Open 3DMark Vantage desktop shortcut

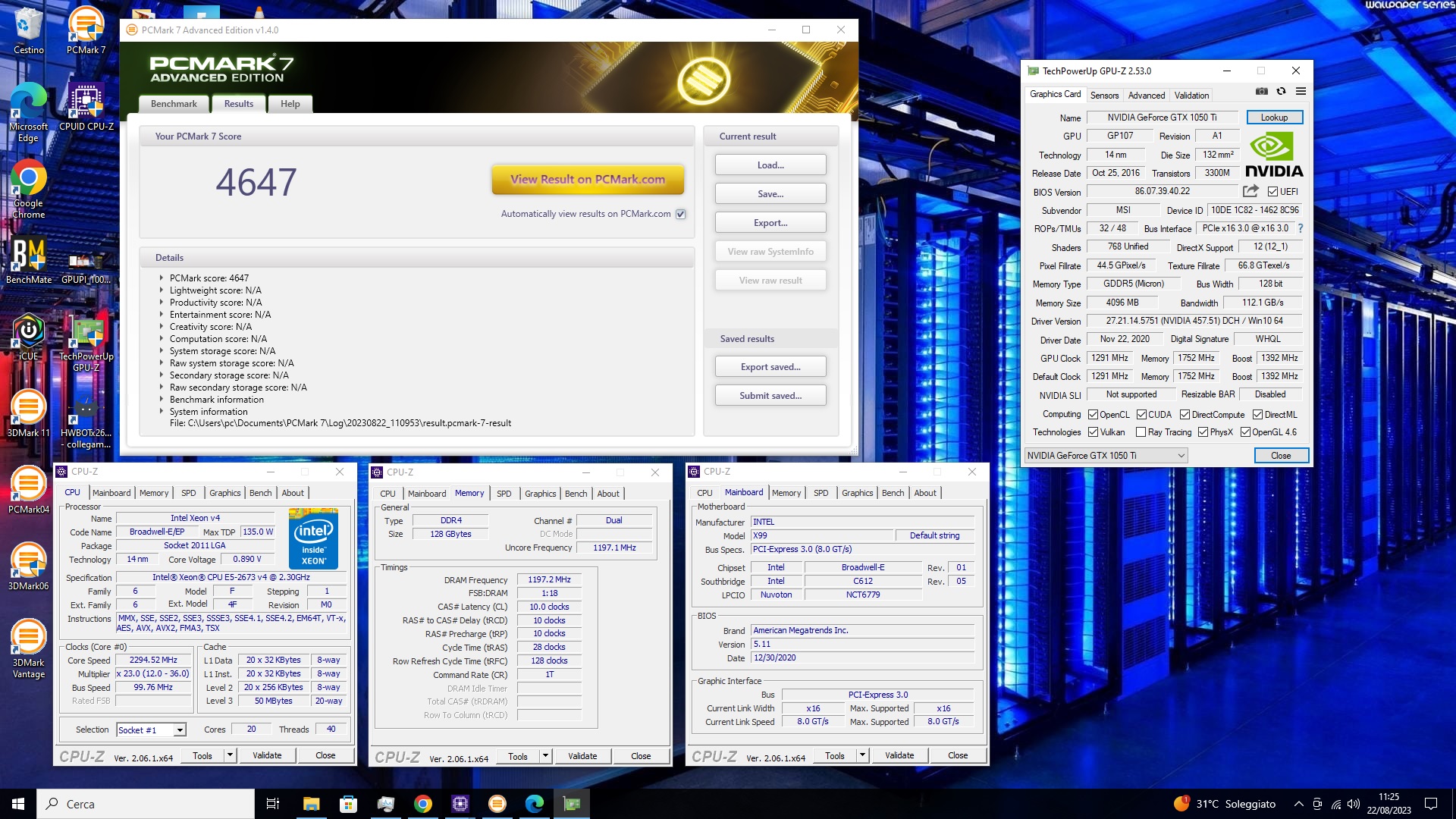coord(28,648)
